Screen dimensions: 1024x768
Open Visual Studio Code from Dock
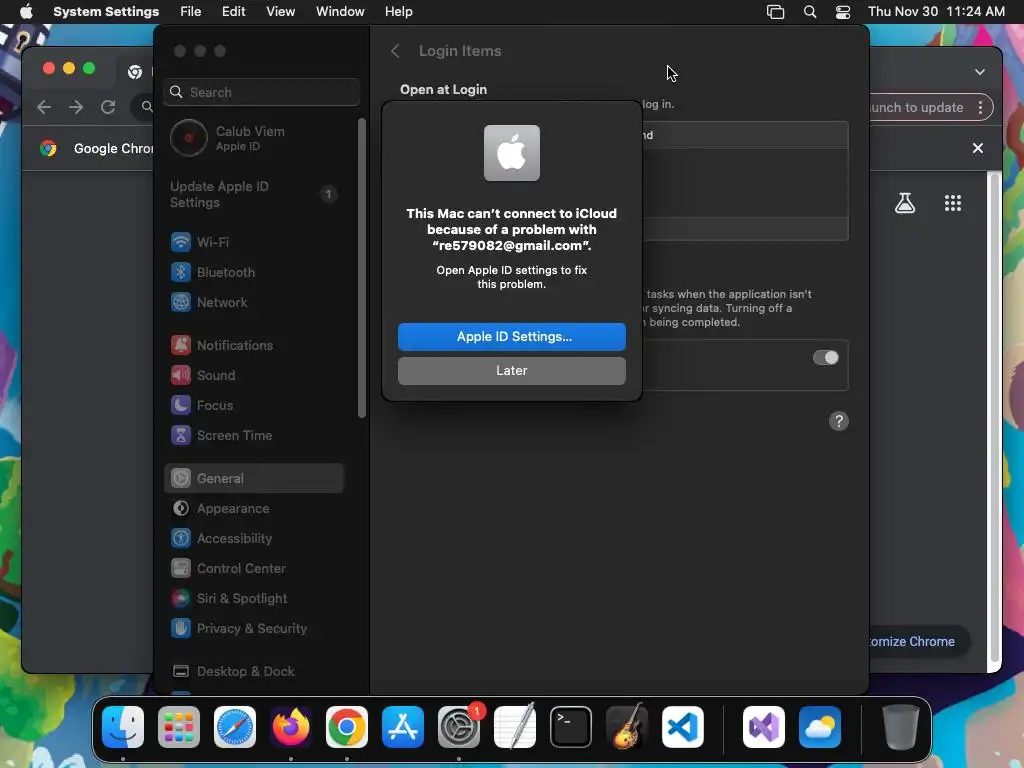[x=683, y=727]
